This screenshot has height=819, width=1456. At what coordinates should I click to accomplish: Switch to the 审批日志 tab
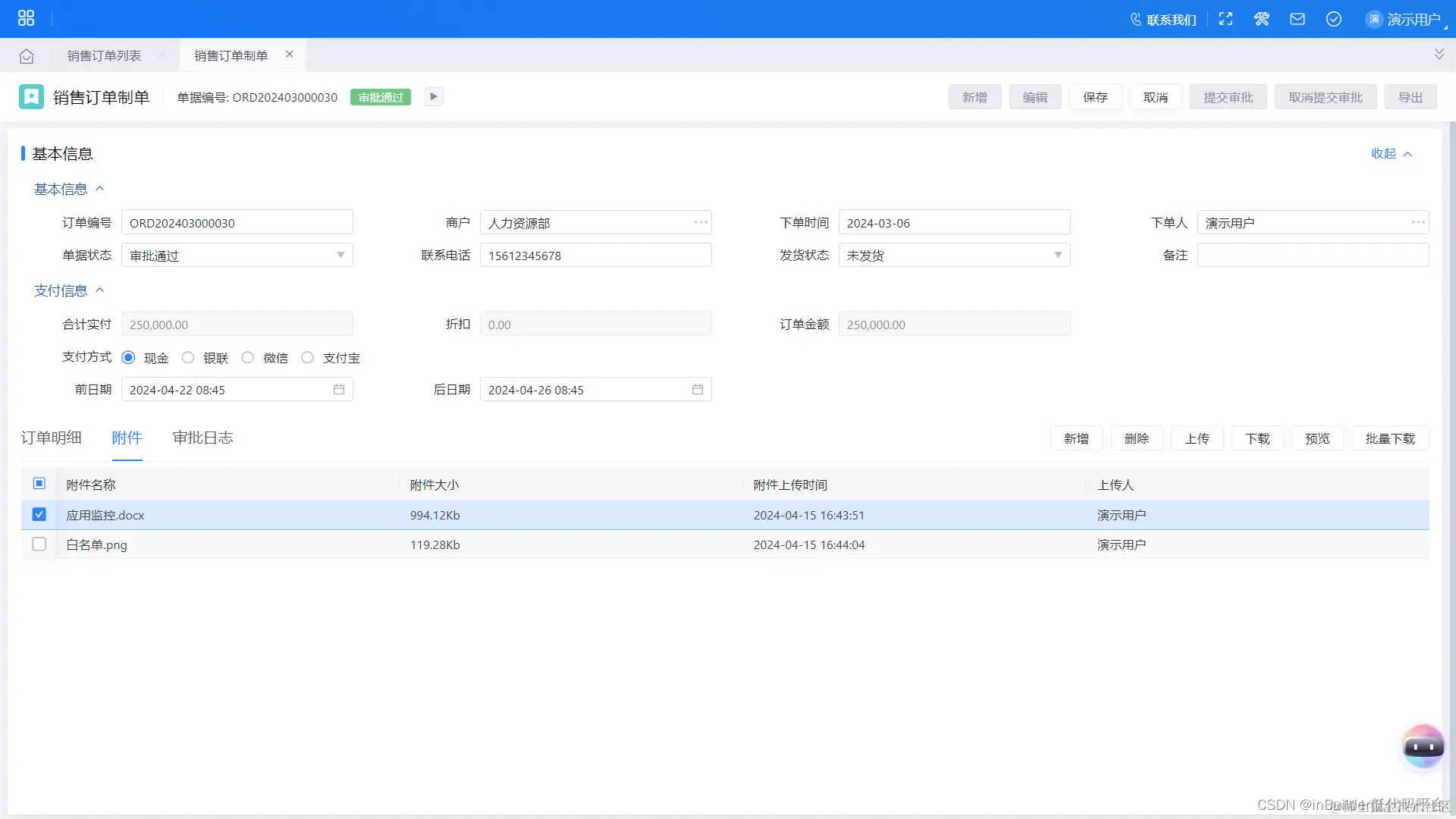(202, 438)
